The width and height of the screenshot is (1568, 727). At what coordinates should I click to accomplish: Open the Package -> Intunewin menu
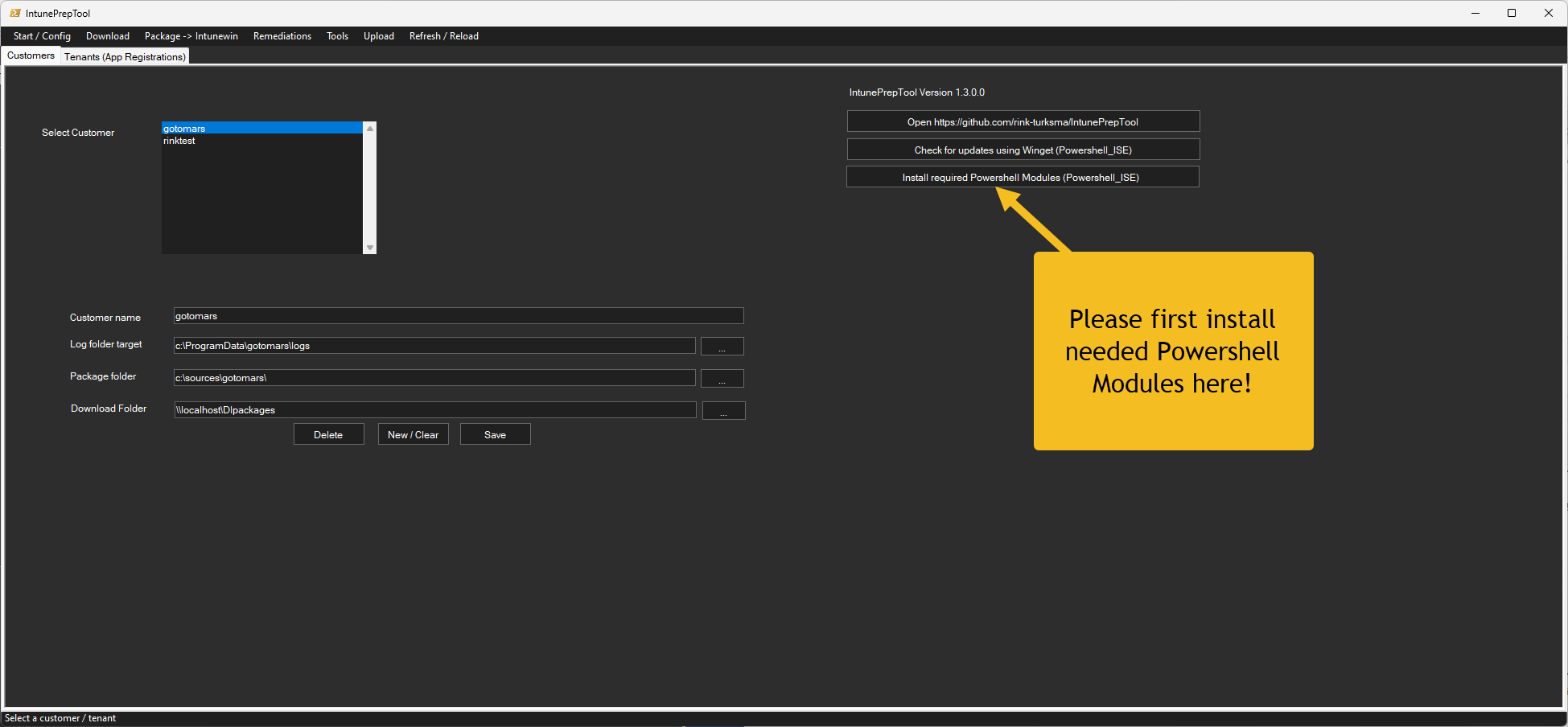click(191, 36)
